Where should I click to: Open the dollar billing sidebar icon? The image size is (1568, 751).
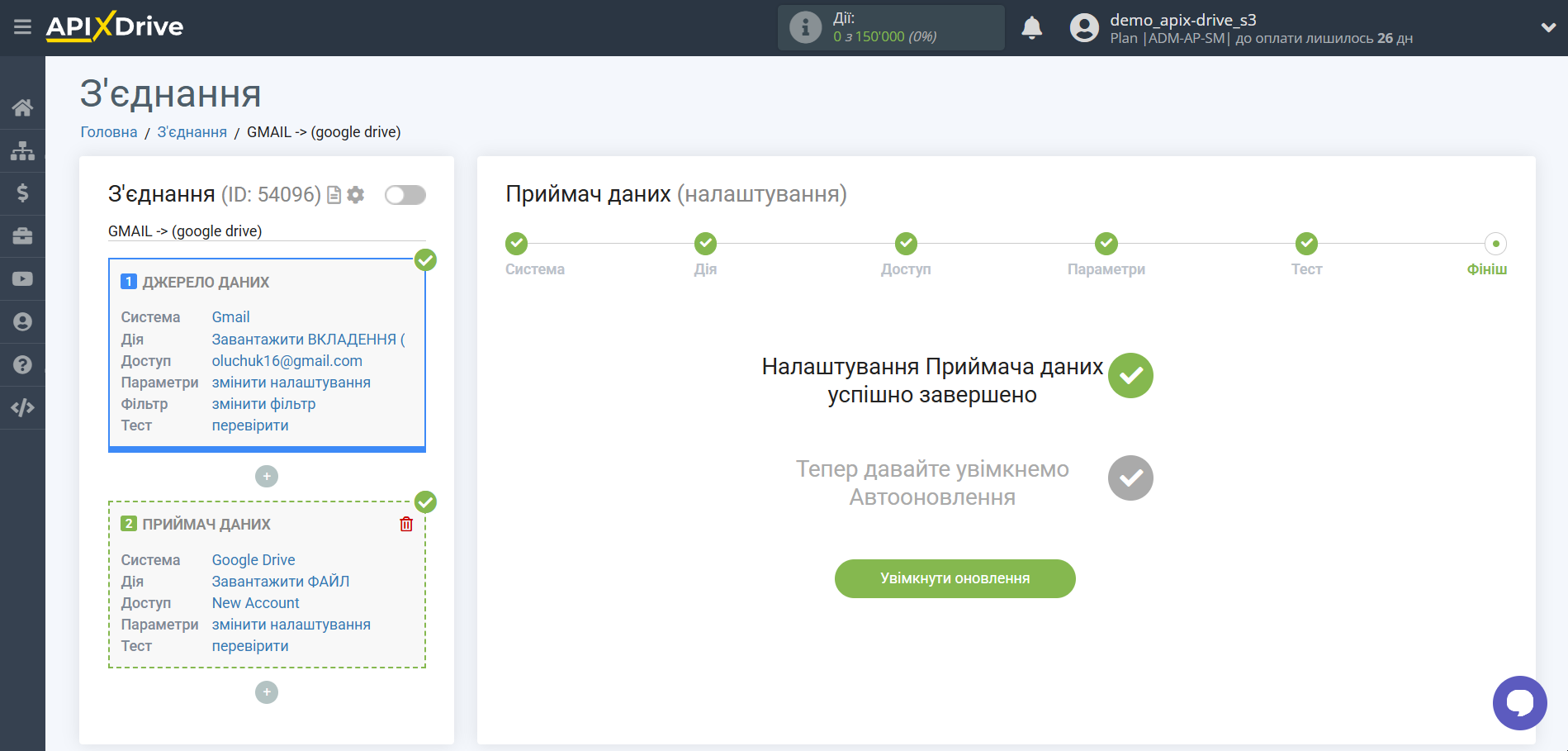click(x=22, y=193)
